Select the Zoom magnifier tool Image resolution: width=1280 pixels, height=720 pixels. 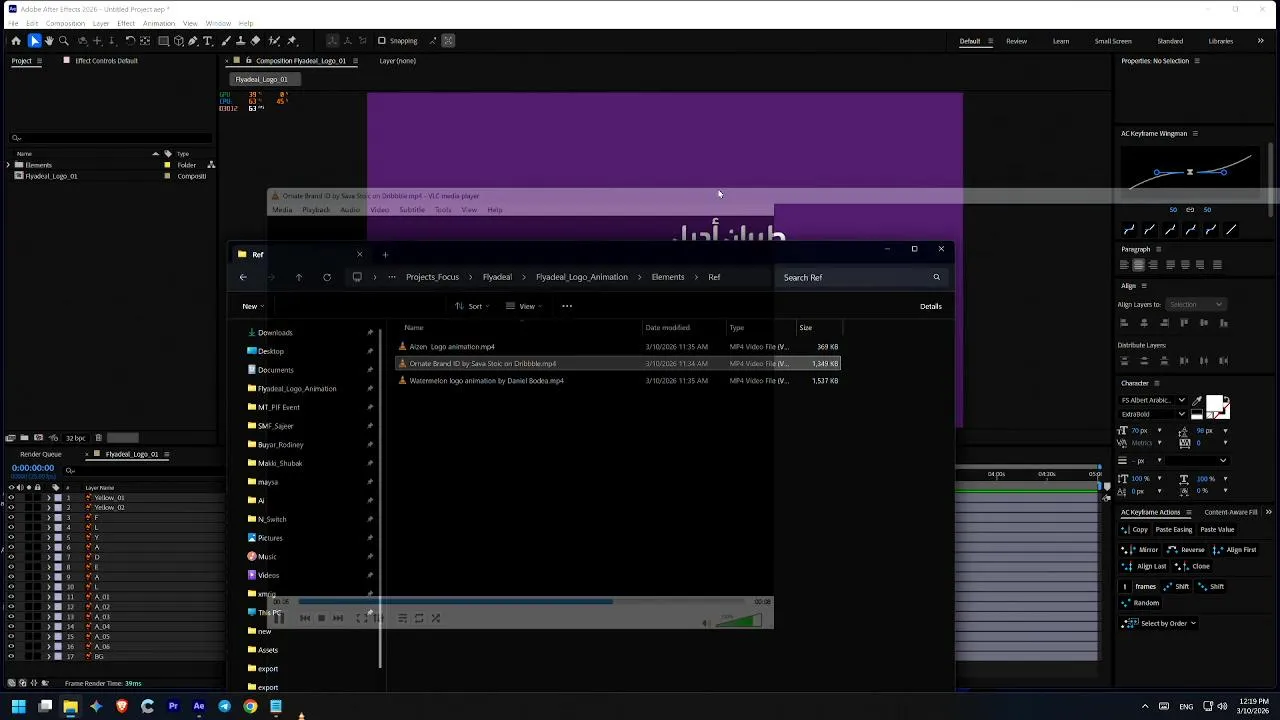(64, 41)
